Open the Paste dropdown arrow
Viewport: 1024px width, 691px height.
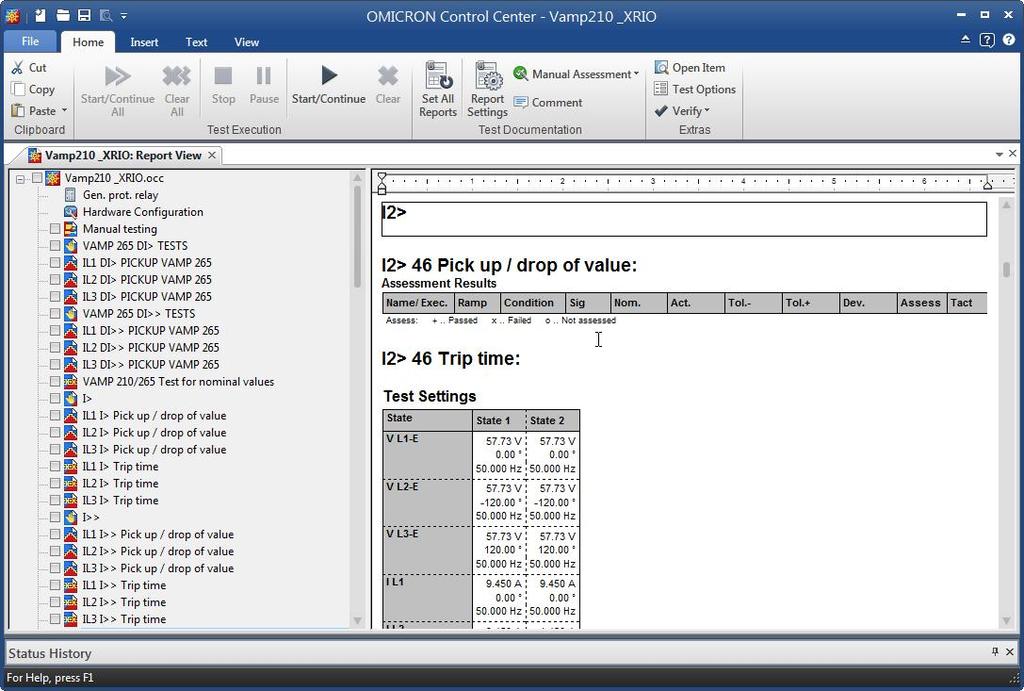(64, 110)
